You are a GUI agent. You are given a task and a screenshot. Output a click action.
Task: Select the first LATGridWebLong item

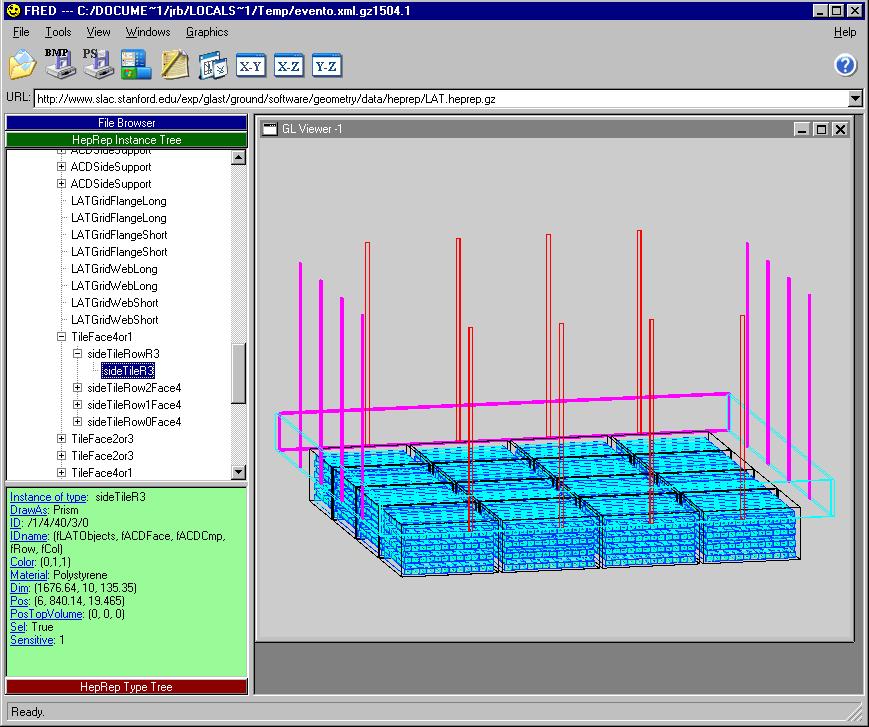[x=114, y=269]
